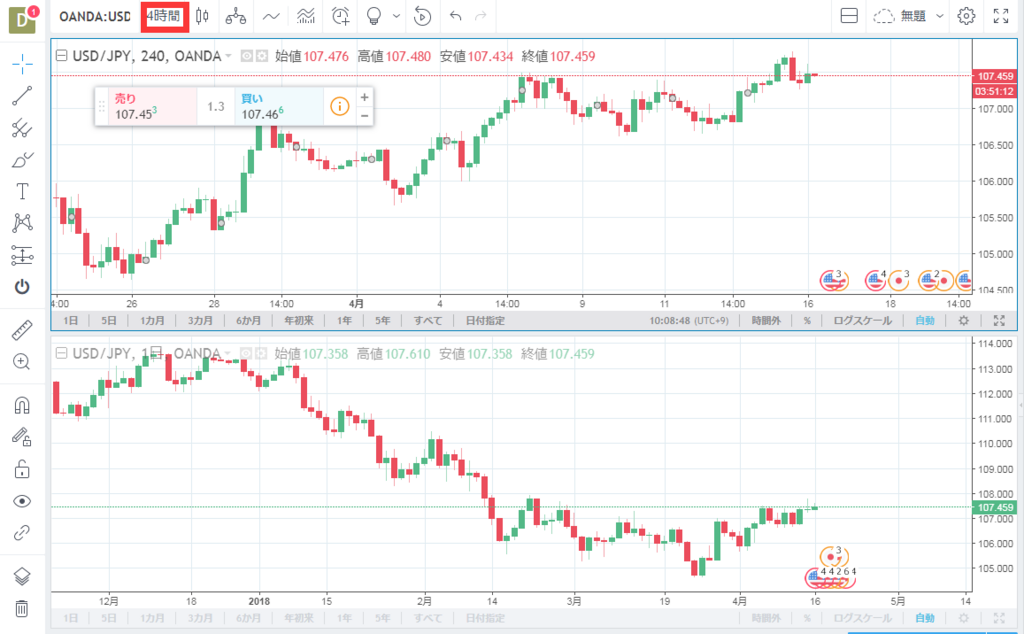Collapse the USD/JPY 1日 chart legend
This screenshot has height=634, width=1024.
(61, 354)
